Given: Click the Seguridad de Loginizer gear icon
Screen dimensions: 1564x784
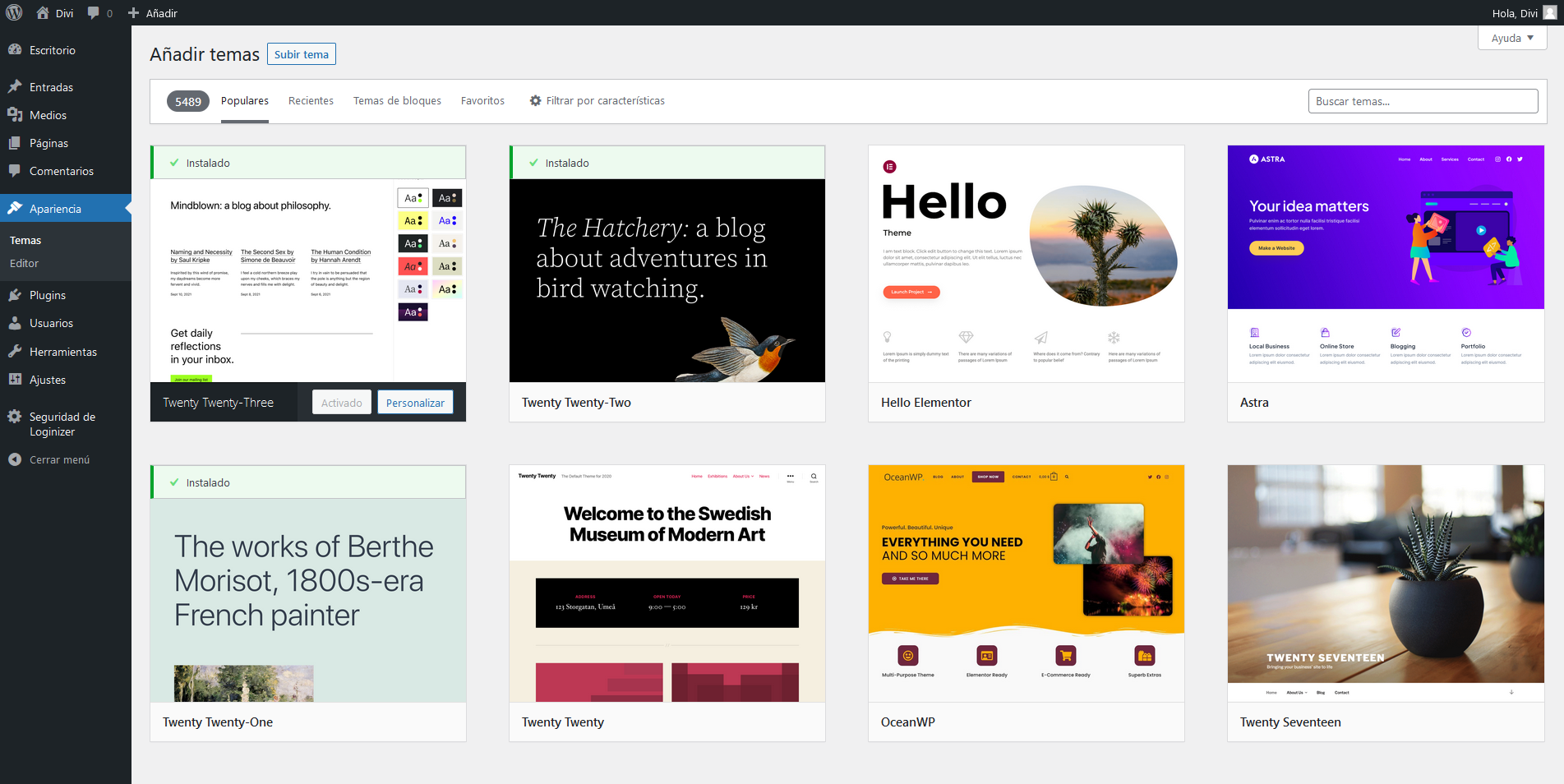Looking at the screenshot, I should point(15,416).
